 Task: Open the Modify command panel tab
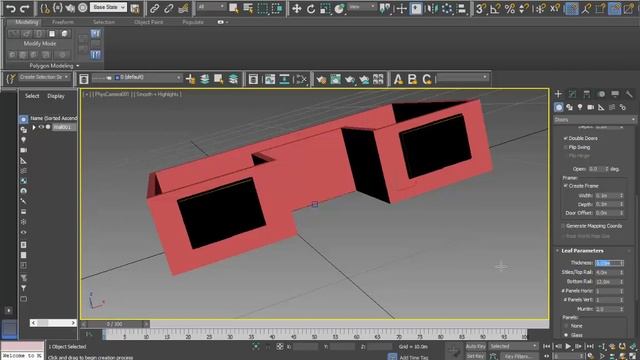[x=573, y=94]
